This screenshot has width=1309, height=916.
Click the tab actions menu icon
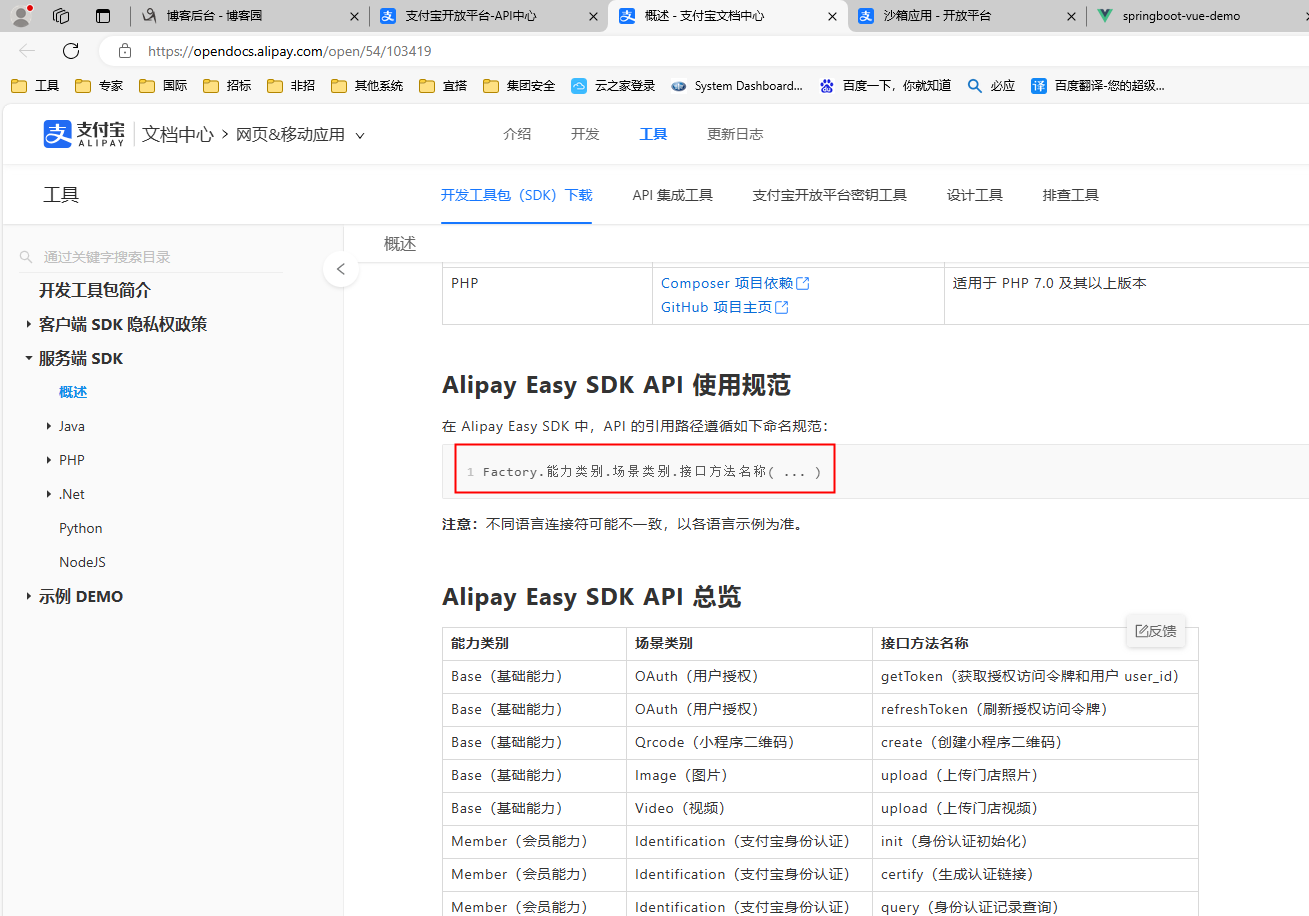(x=103, y=16)
